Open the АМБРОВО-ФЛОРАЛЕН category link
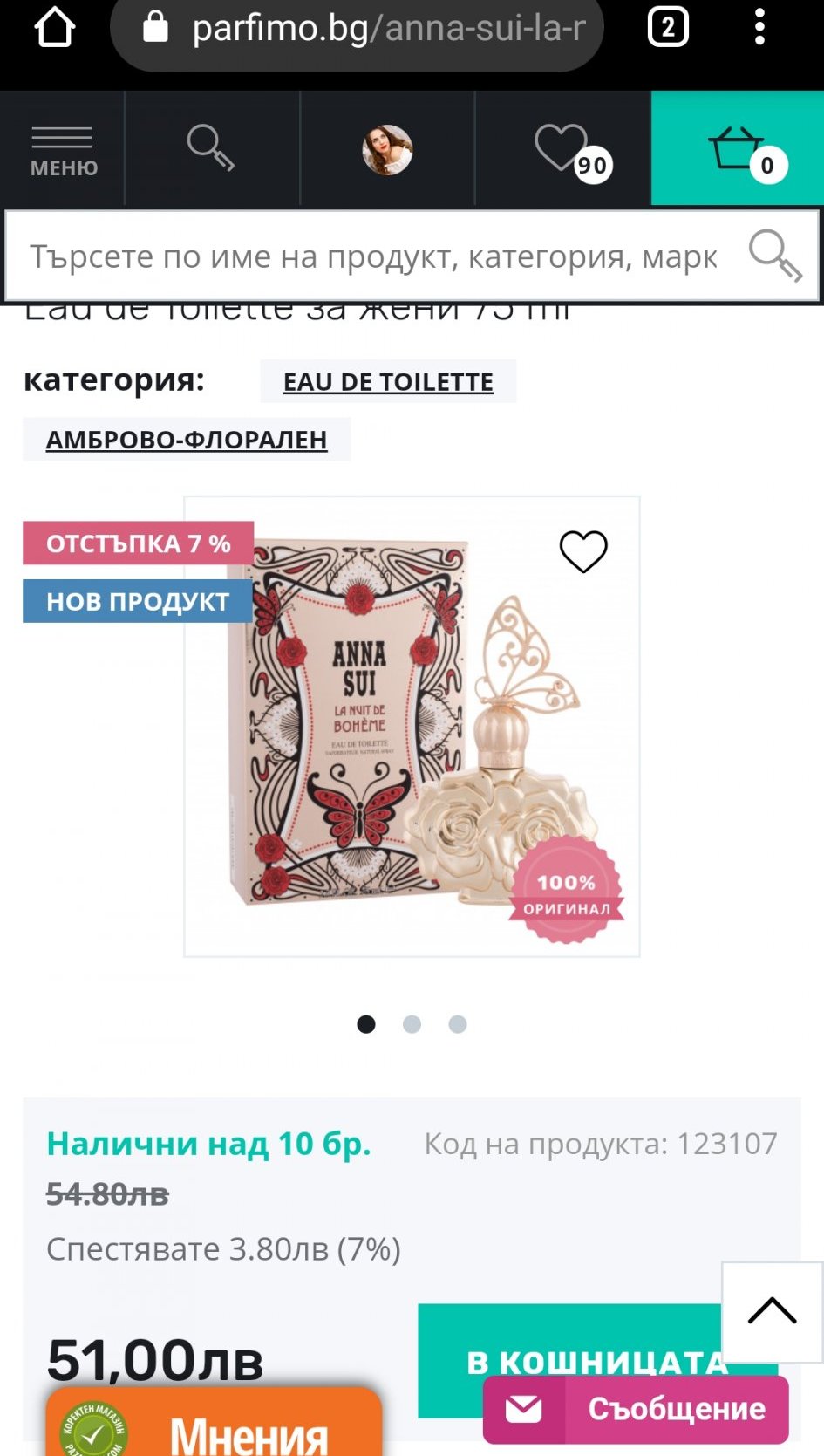Viewport: 824px width, 1456px height. point(187,440)
